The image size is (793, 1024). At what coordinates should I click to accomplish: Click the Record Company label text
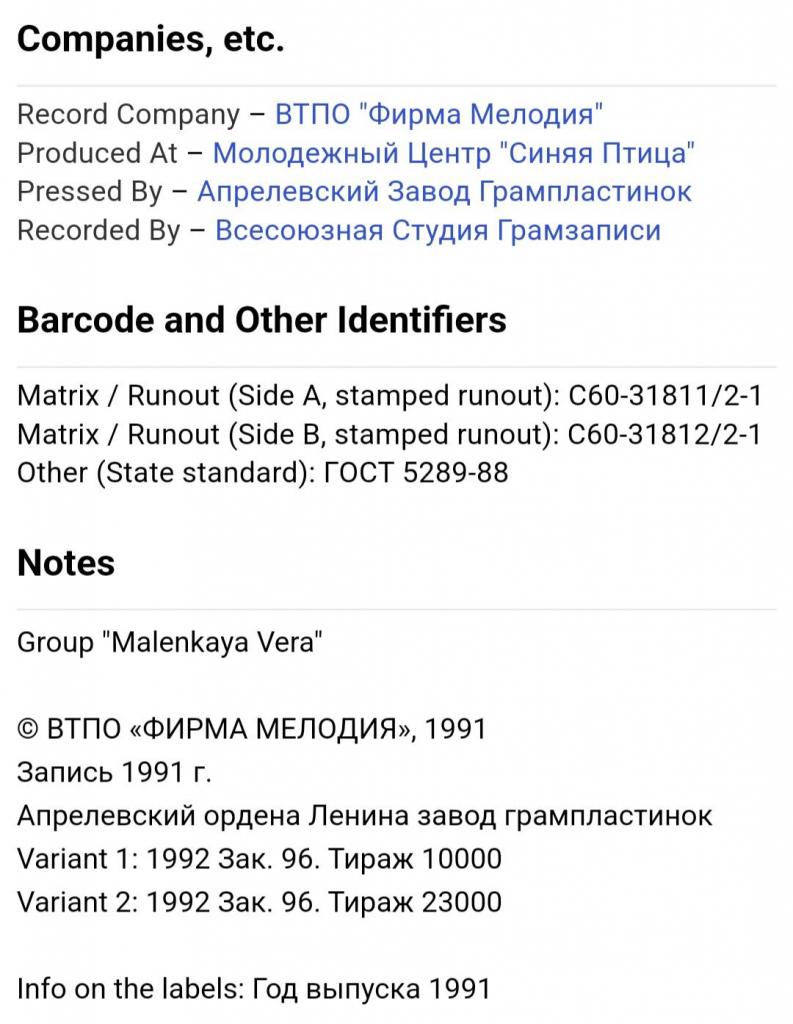129,115
